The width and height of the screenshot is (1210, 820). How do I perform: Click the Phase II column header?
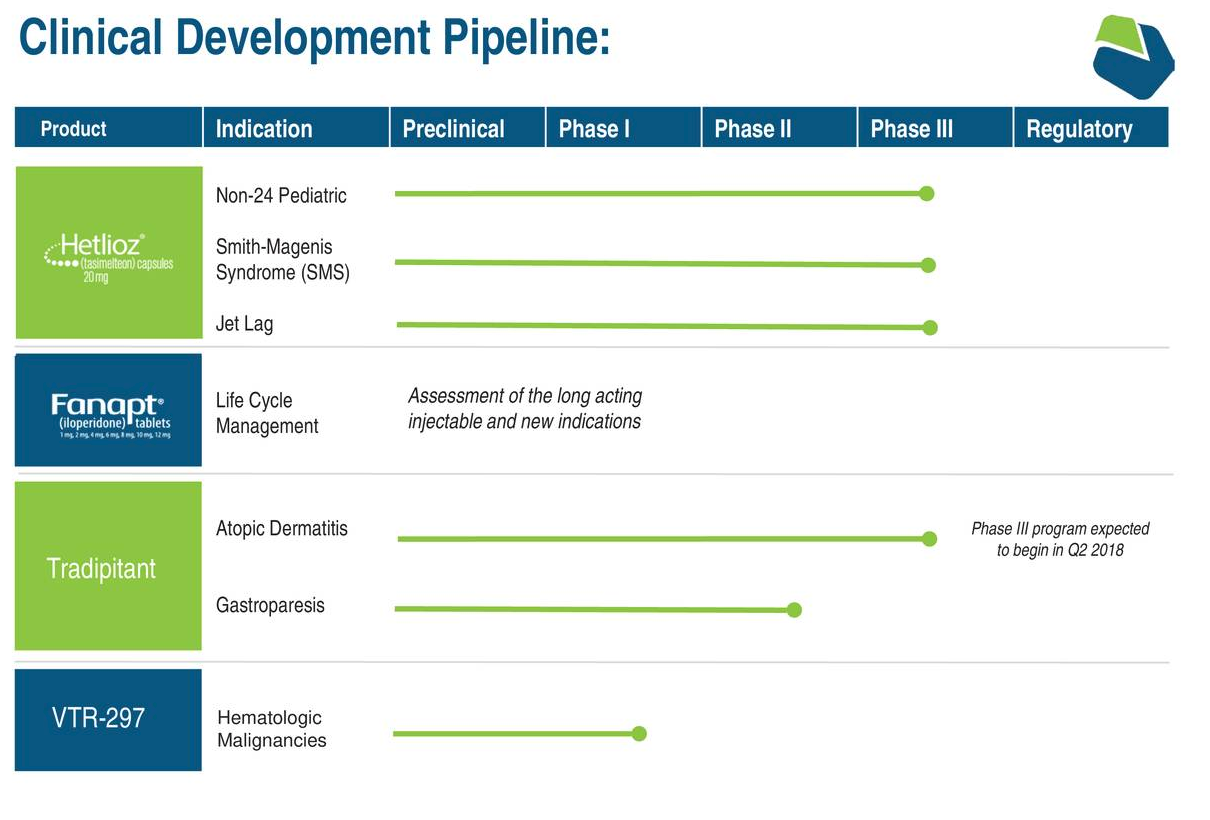click(x=780, y=128)
